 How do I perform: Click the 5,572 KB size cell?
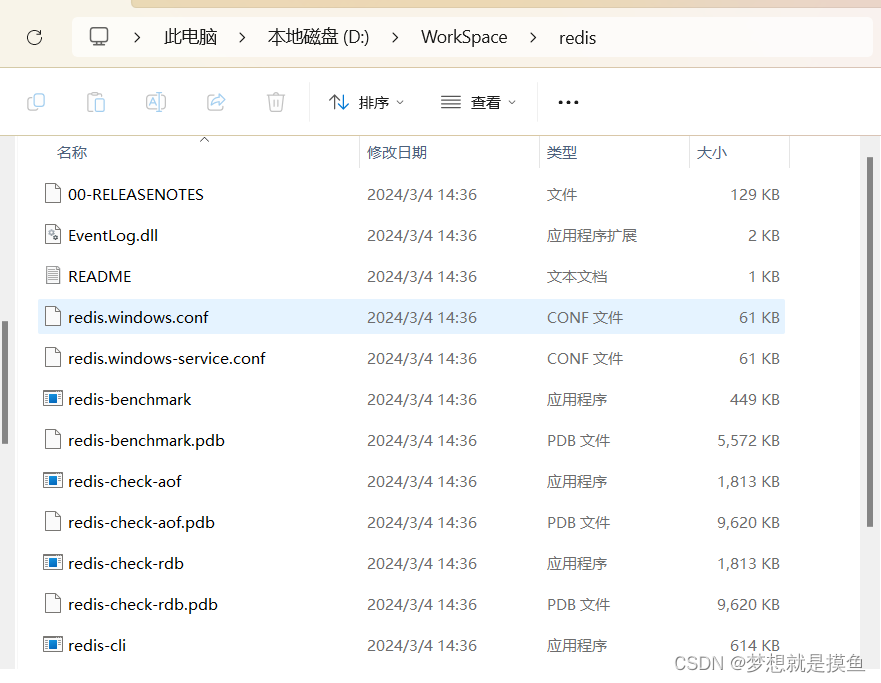point(748,440)
